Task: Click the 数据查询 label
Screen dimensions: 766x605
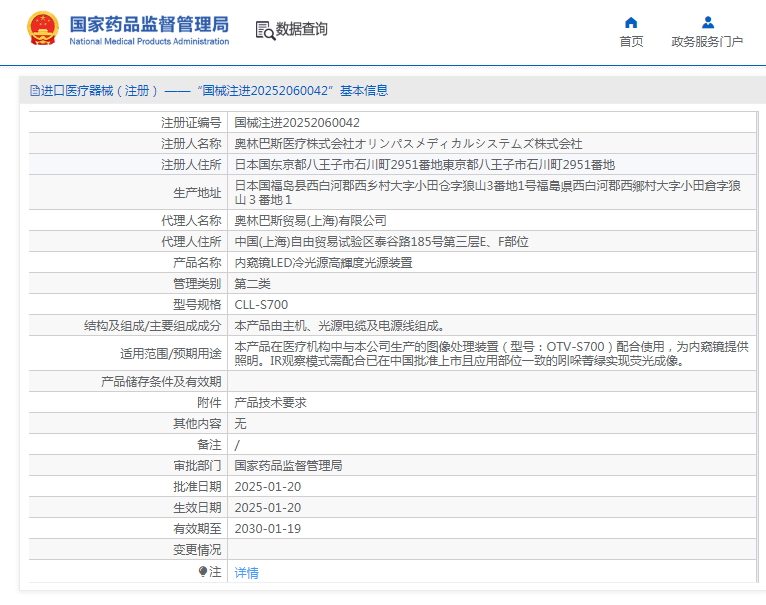Action: [x=301, y=29]
